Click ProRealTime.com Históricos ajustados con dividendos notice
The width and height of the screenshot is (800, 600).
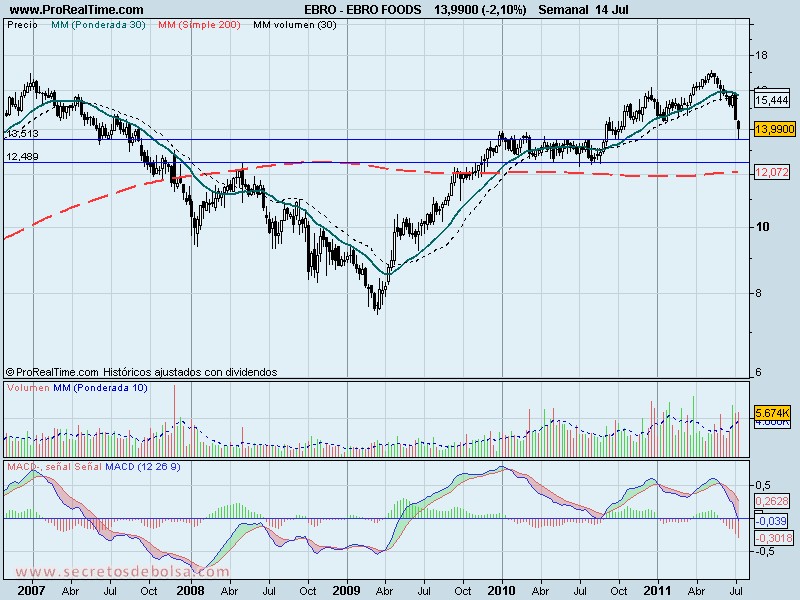(142, 372)
